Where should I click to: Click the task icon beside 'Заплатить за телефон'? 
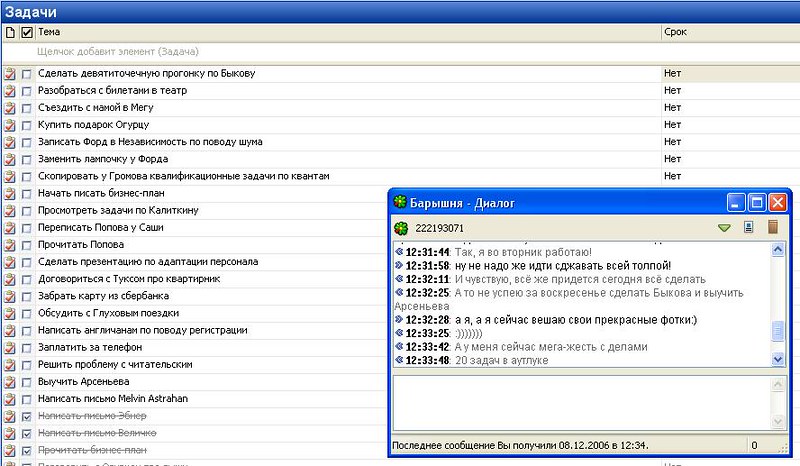pos(10,347)
